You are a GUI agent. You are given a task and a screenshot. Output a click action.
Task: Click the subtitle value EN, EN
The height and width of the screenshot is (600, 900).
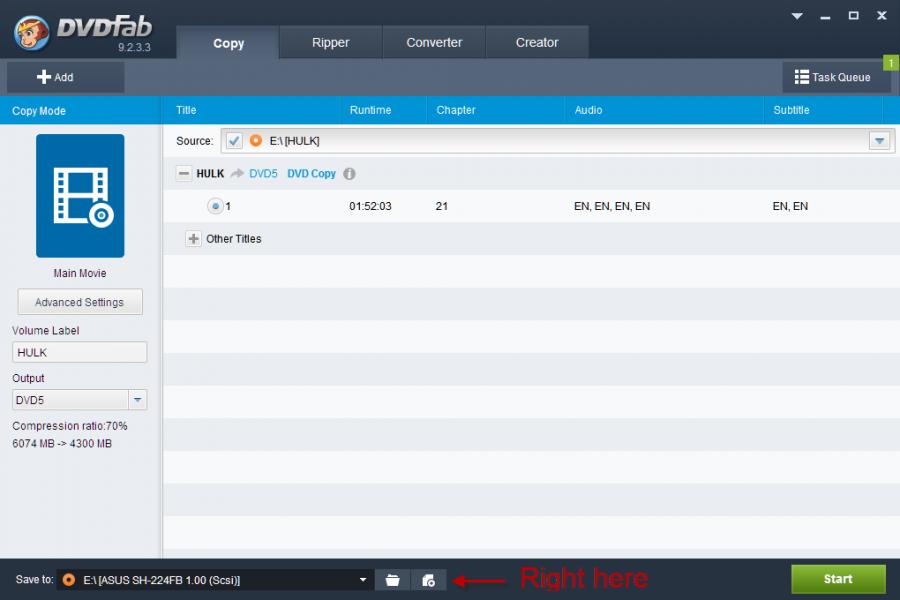[x=790, y=206]
